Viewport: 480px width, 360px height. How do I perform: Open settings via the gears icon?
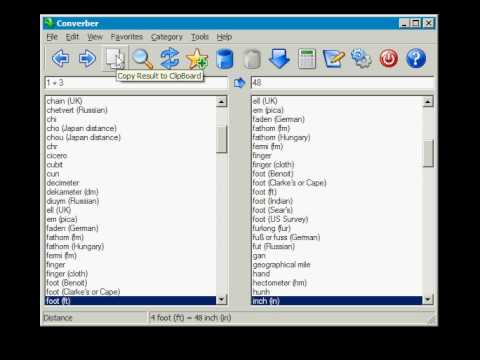(x=361, y=59)
